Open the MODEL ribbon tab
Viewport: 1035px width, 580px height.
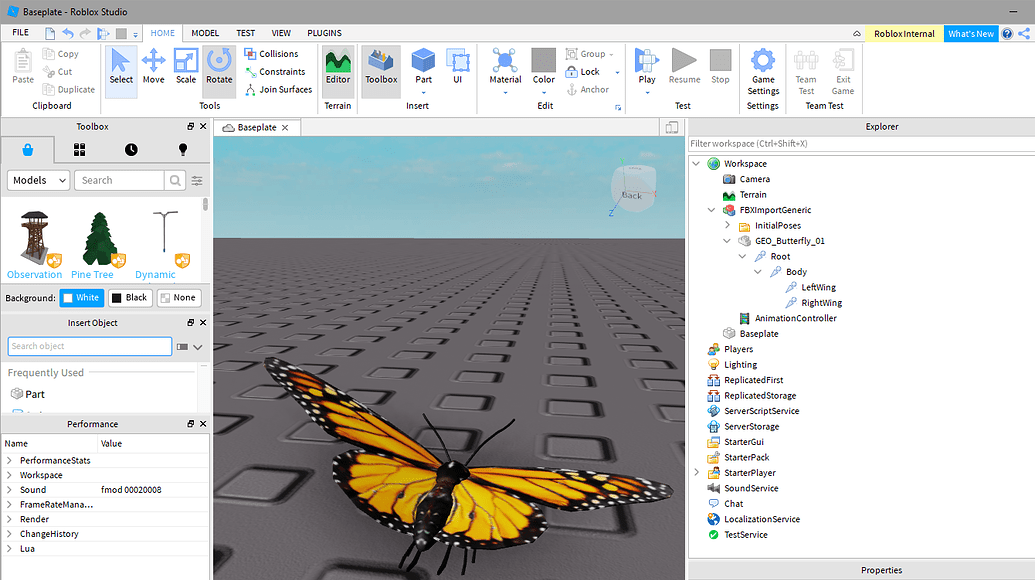tap(204, 32)
